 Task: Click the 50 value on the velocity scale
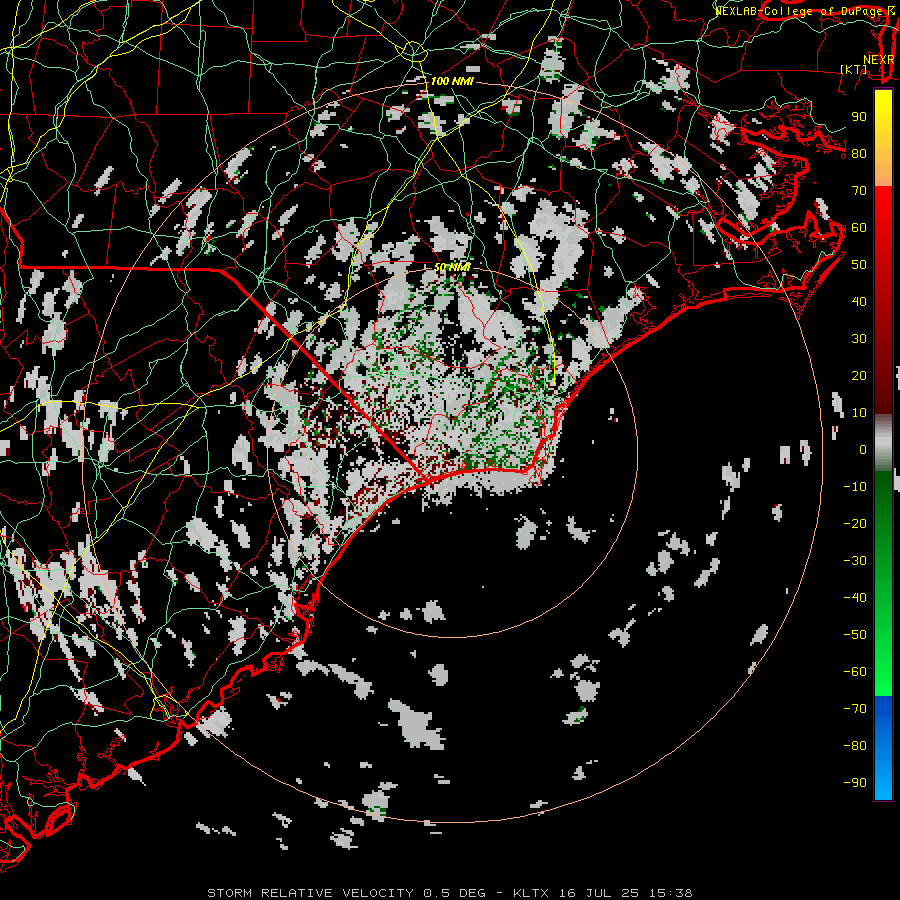859,265
